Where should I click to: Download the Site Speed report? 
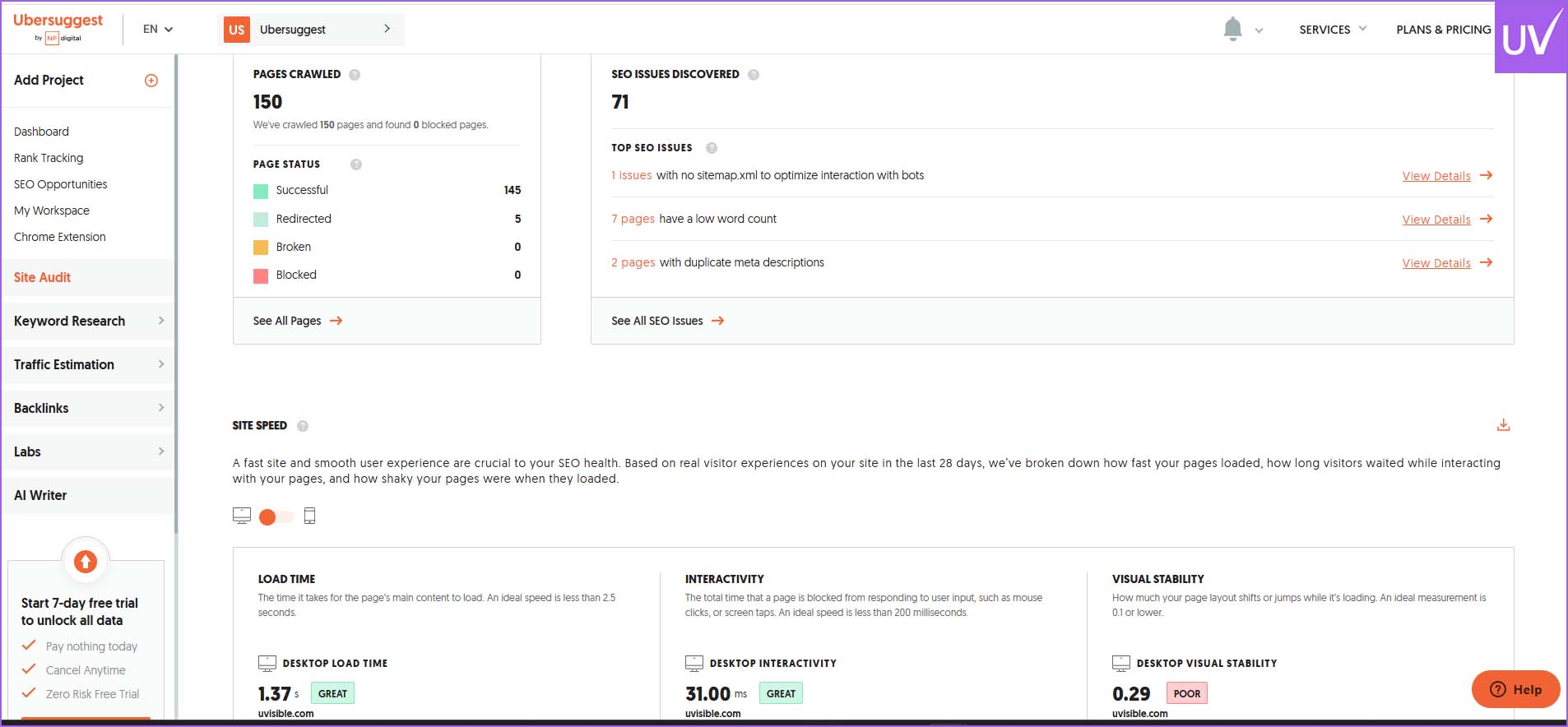tap(1503, 425)
